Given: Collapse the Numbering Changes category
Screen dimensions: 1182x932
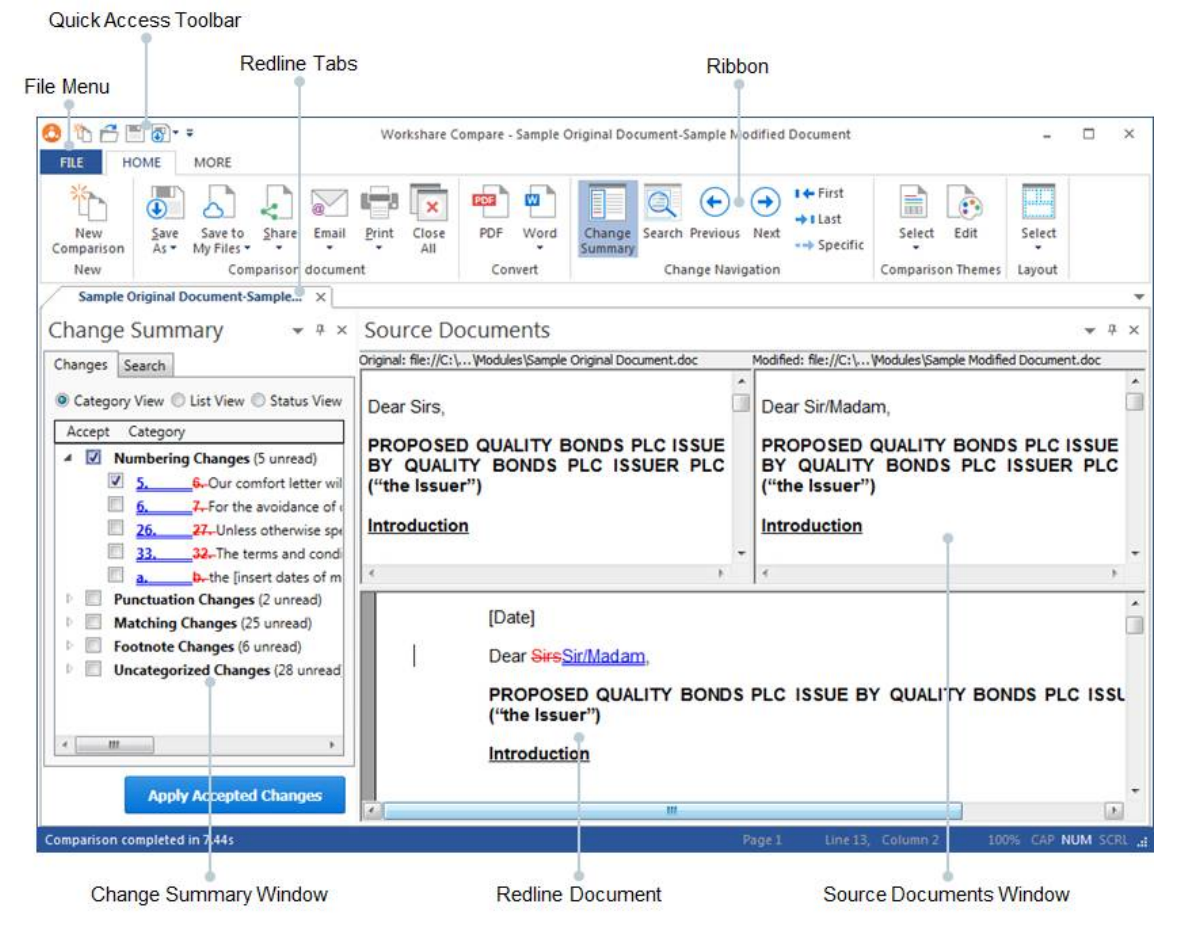Looking at the screenshot, I should (69, 458).
